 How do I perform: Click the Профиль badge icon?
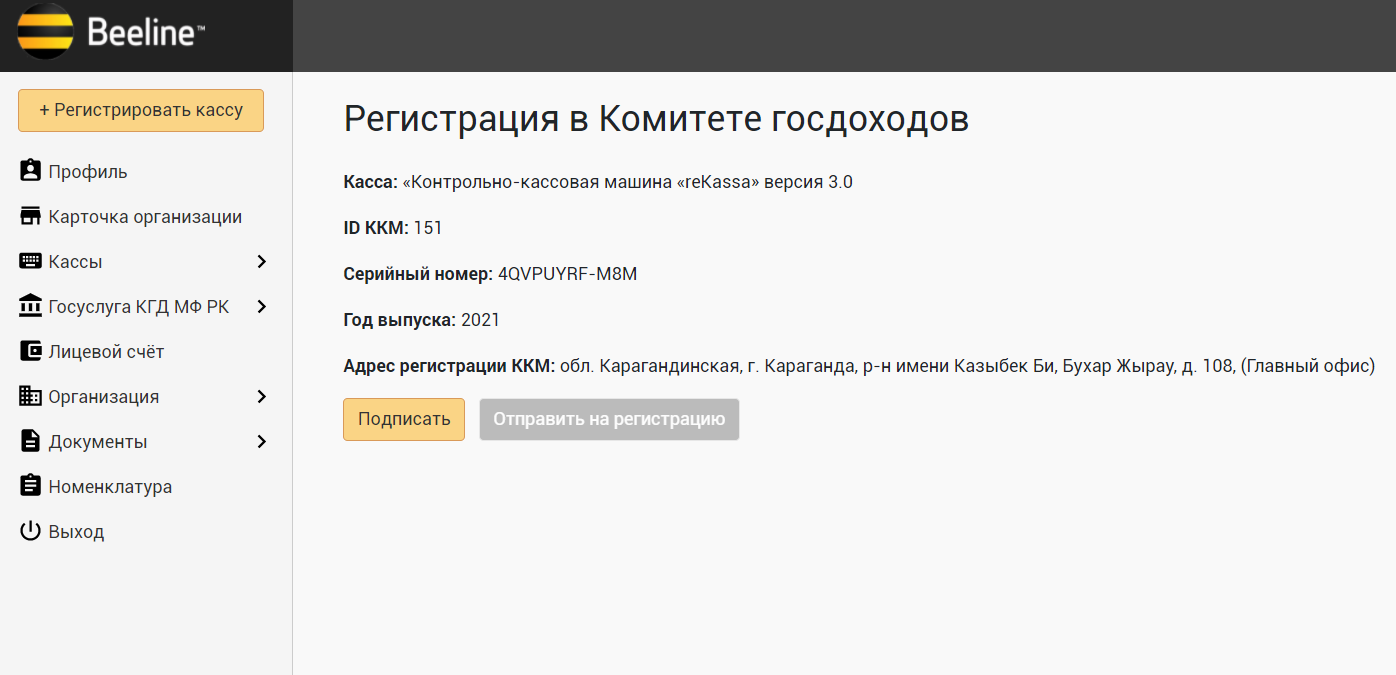[30, 171]
